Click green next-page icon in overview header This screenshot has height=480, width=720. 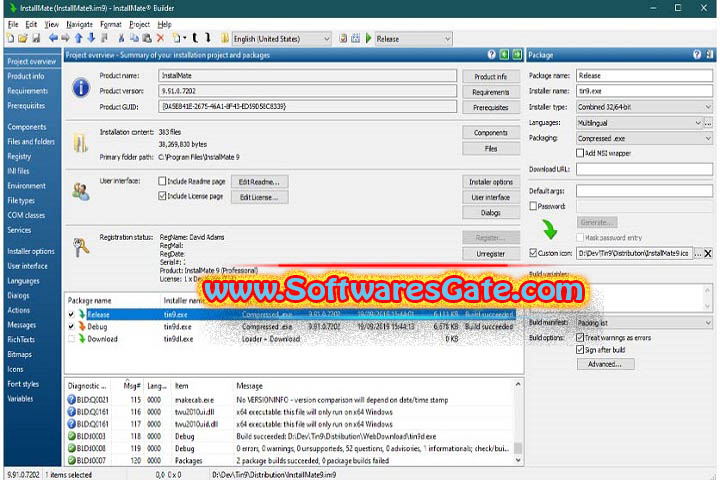(517, 55)
